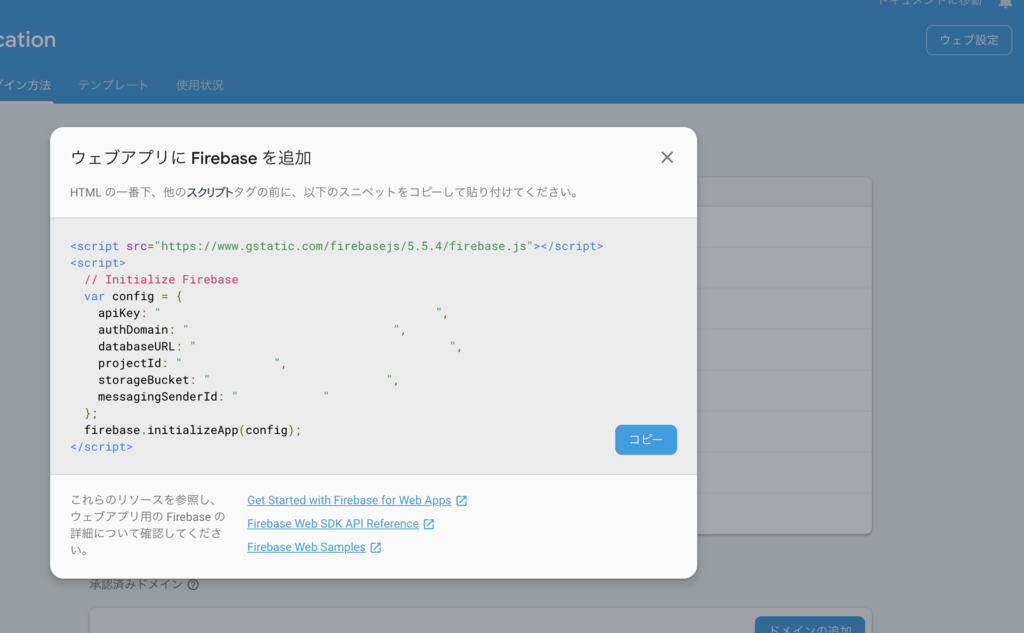
Task: Switch to the 使用状況 tab
Action: (200, 85)
